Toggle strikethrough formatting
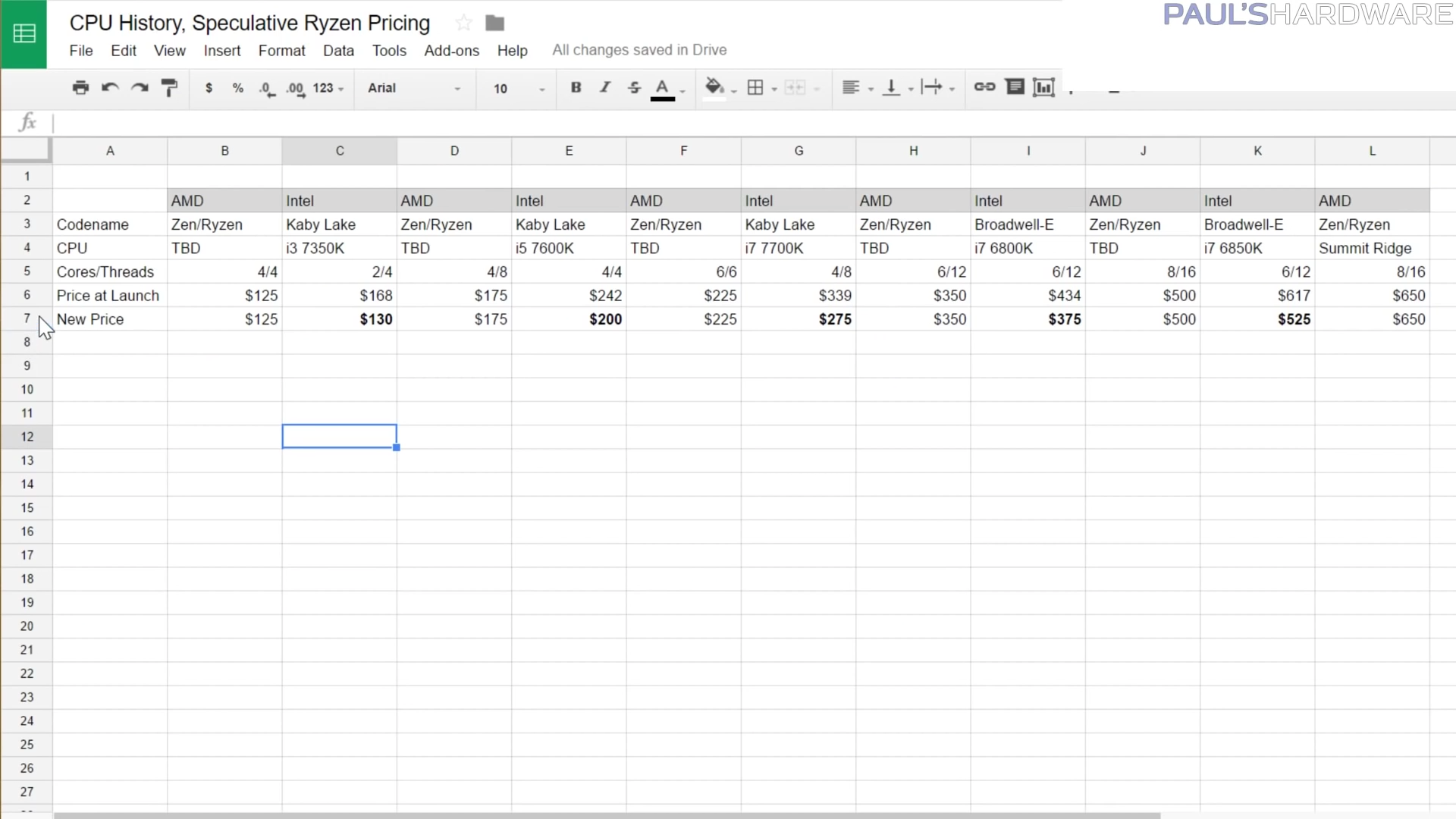Screen dimensions: 1456x819 634,88
